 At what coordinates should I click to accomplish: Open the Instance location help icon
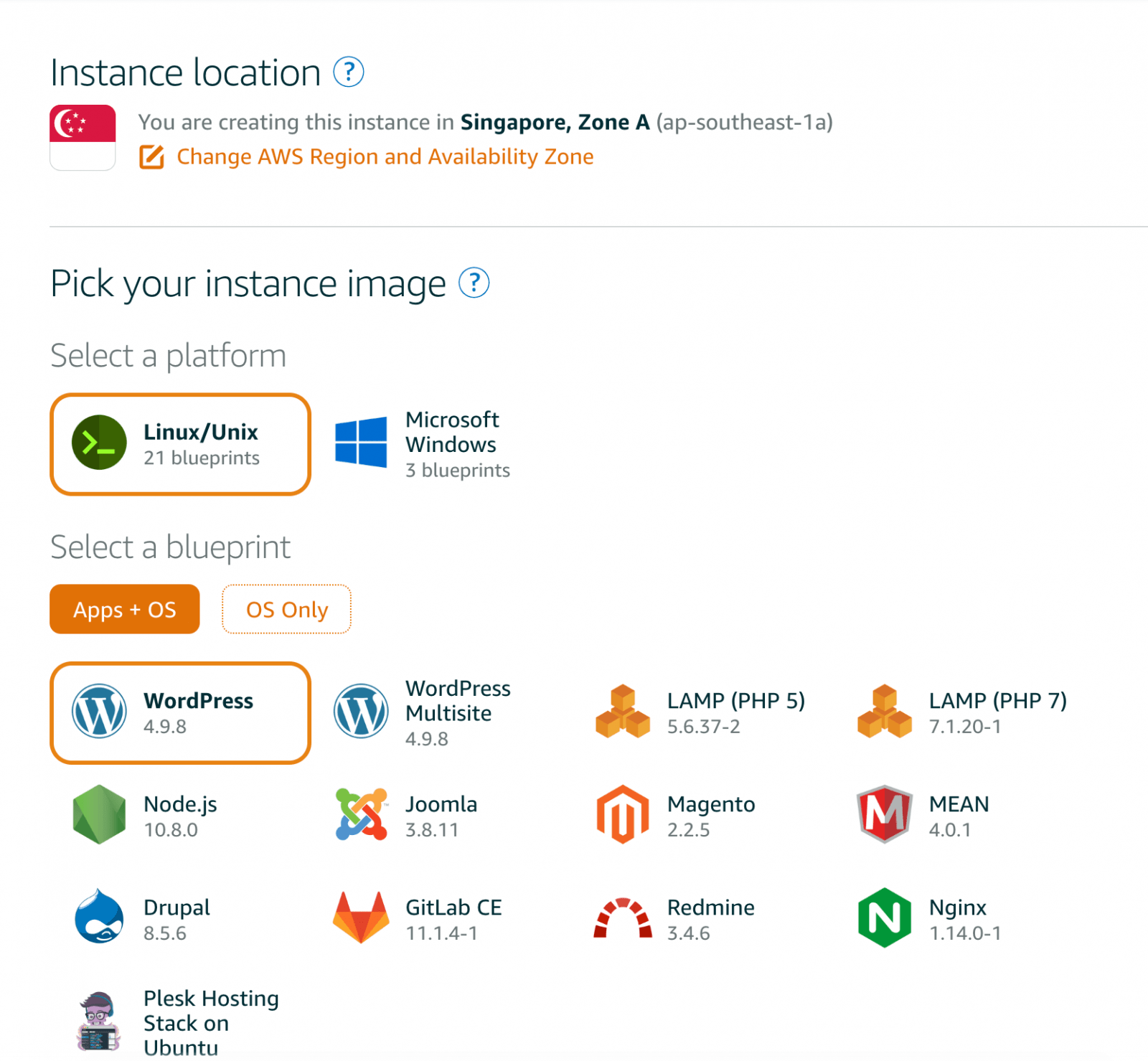click(349, 72)
